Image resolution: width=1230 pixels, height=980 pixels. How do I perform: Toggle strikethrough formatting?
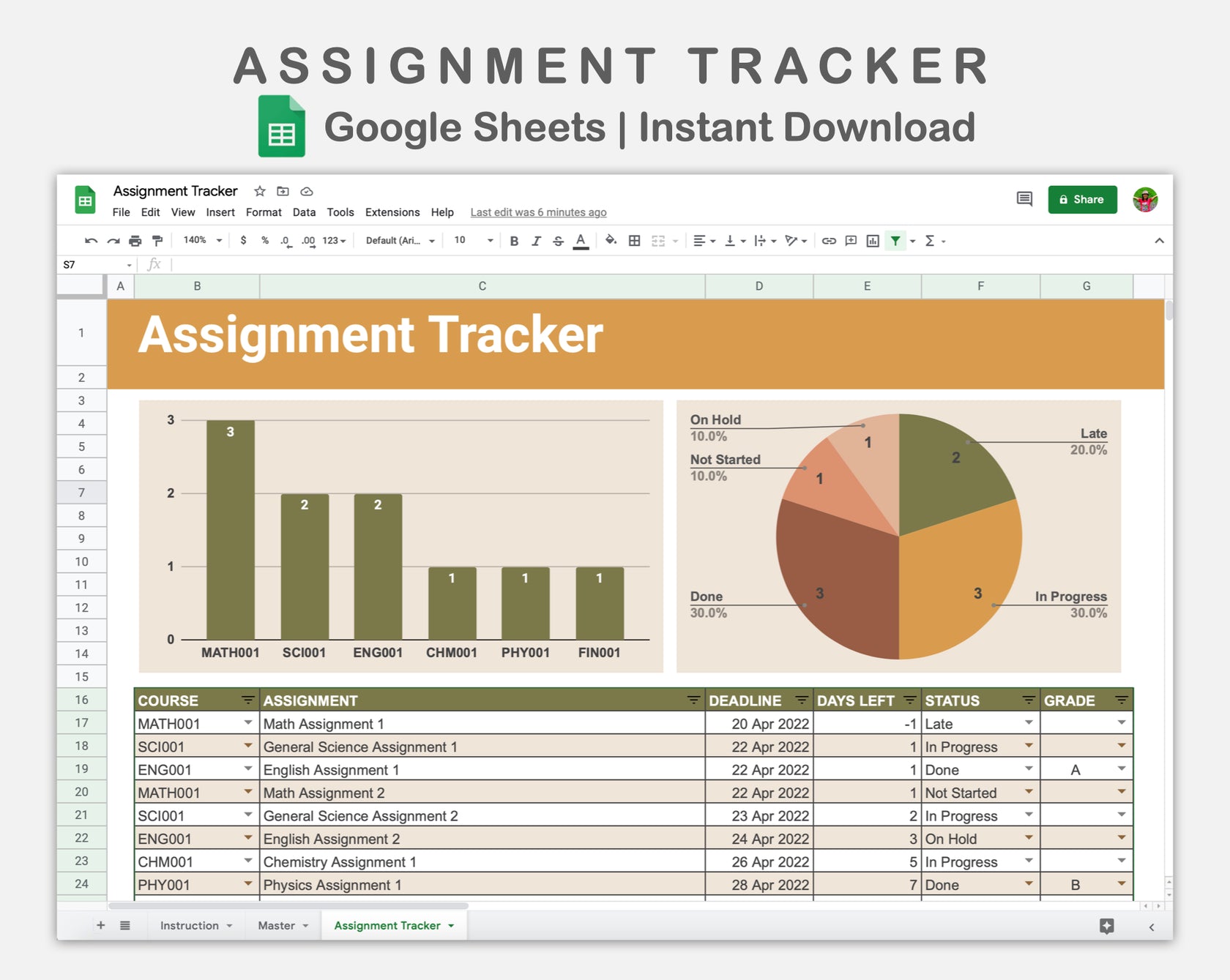(559, 240)
